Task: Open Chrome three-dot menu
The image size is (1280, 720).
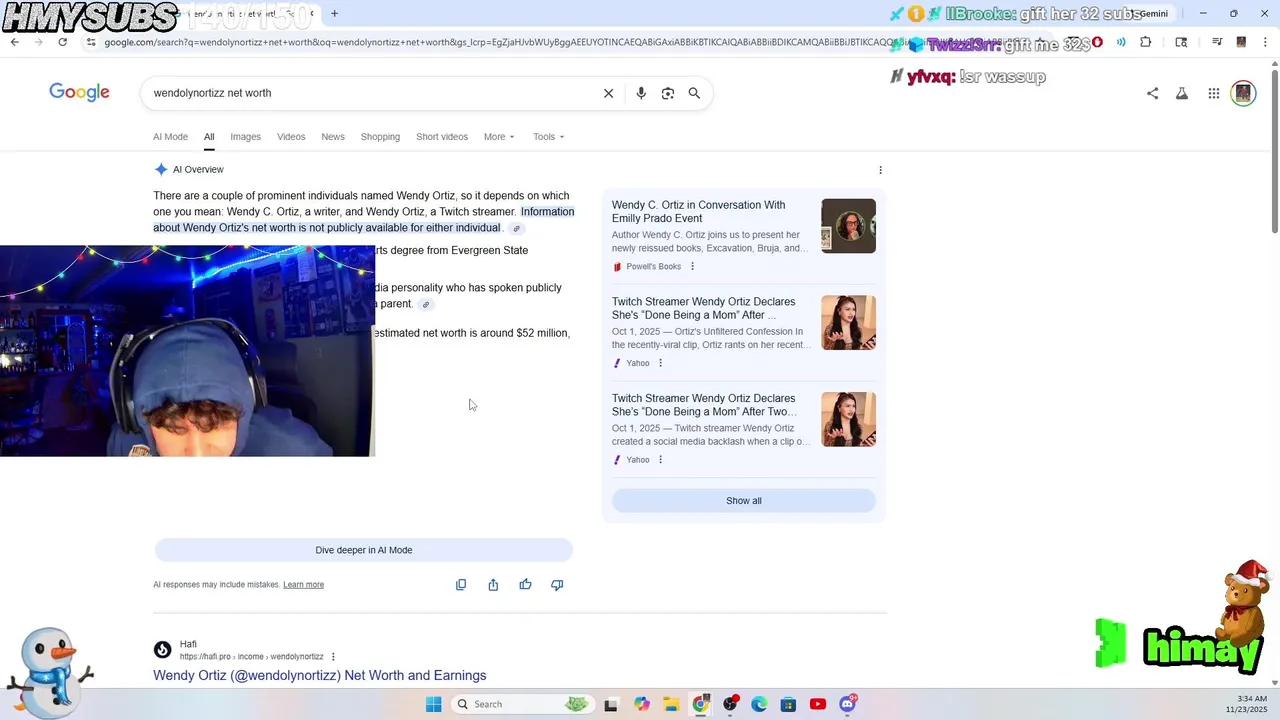Action: [x=1265, y=42]
